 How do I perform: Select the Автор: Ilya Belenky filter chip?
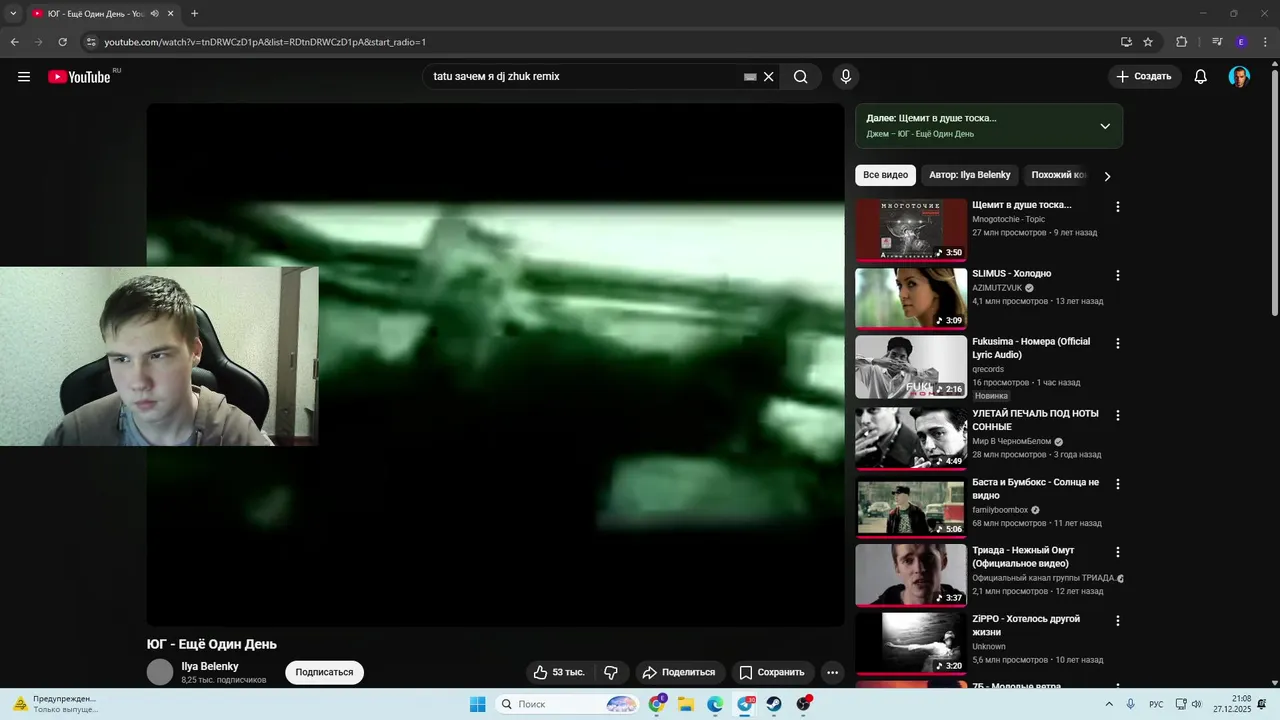(x=969, y=175)
